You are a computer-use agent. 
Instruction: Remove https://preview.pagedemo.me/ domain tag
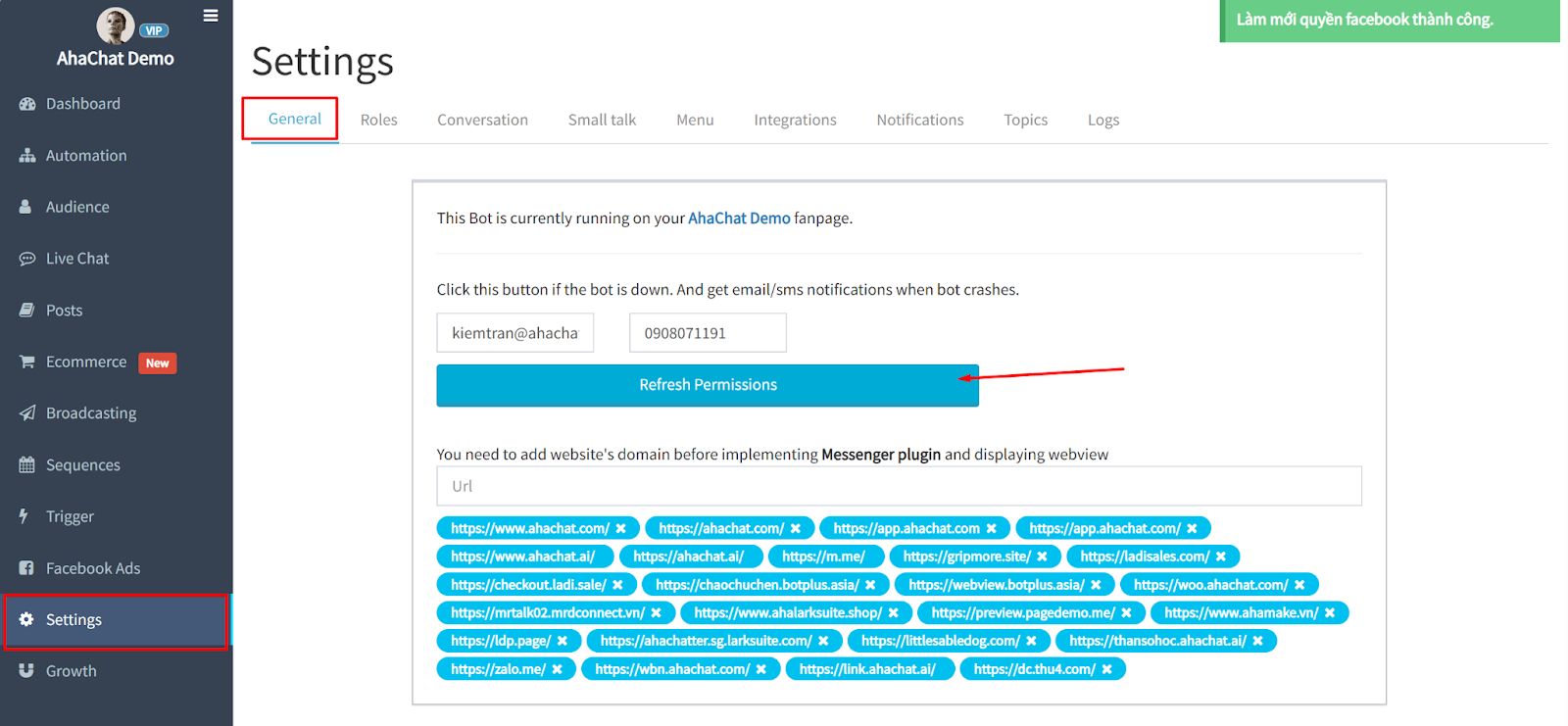click(1127, 613)
